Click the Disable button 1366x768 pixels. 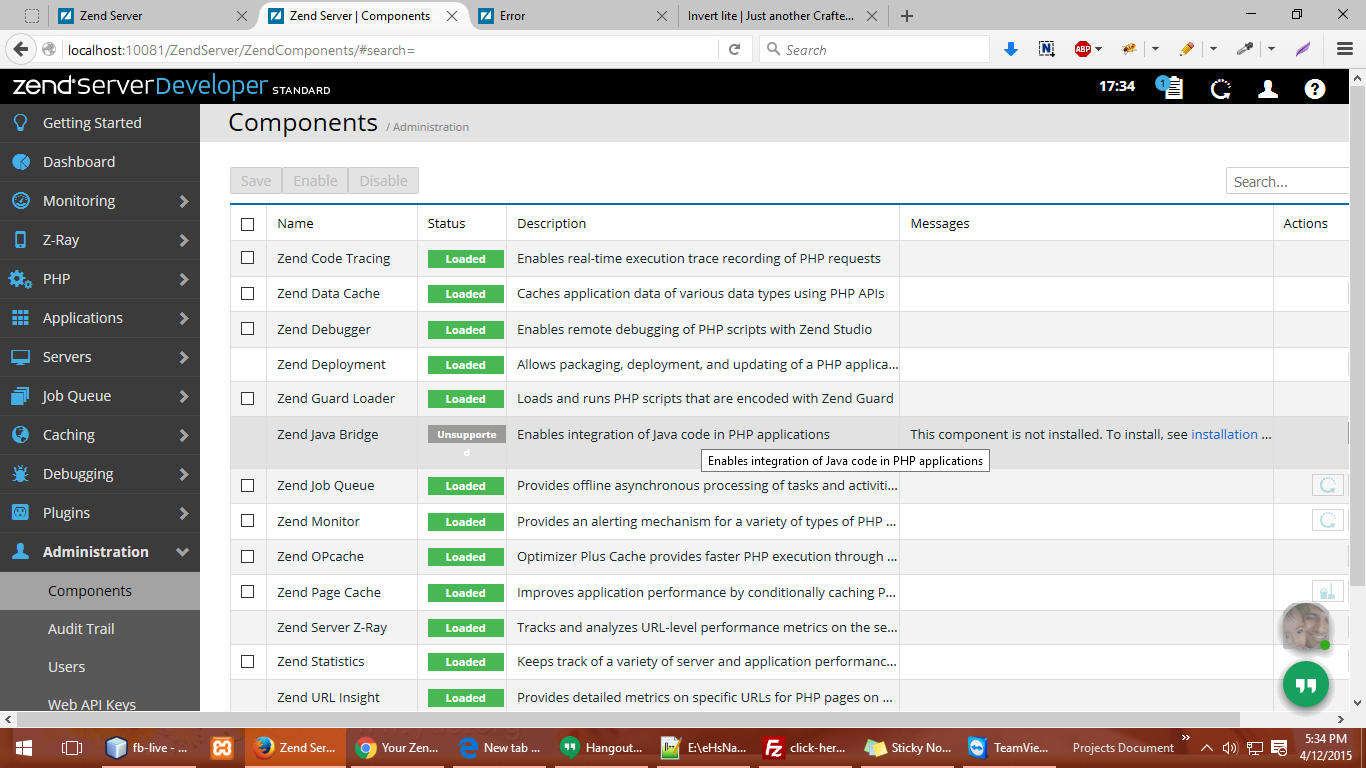[383, 181]
